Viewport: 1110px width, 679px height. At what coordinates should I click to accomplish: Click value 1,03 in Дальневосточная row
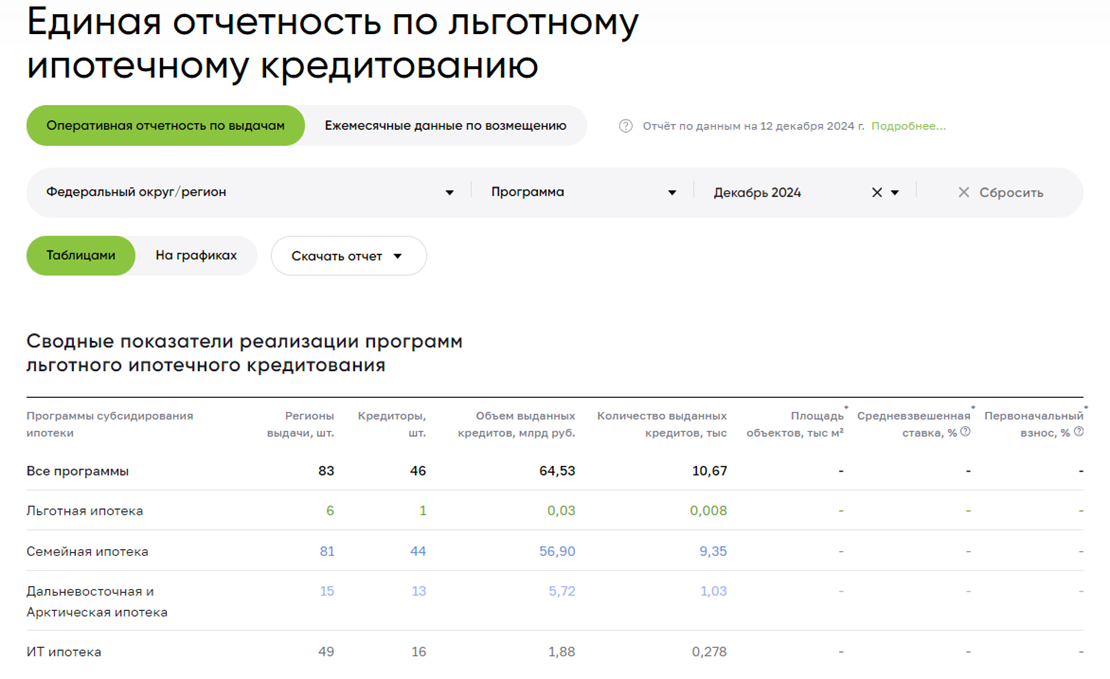tap(714, 591)
